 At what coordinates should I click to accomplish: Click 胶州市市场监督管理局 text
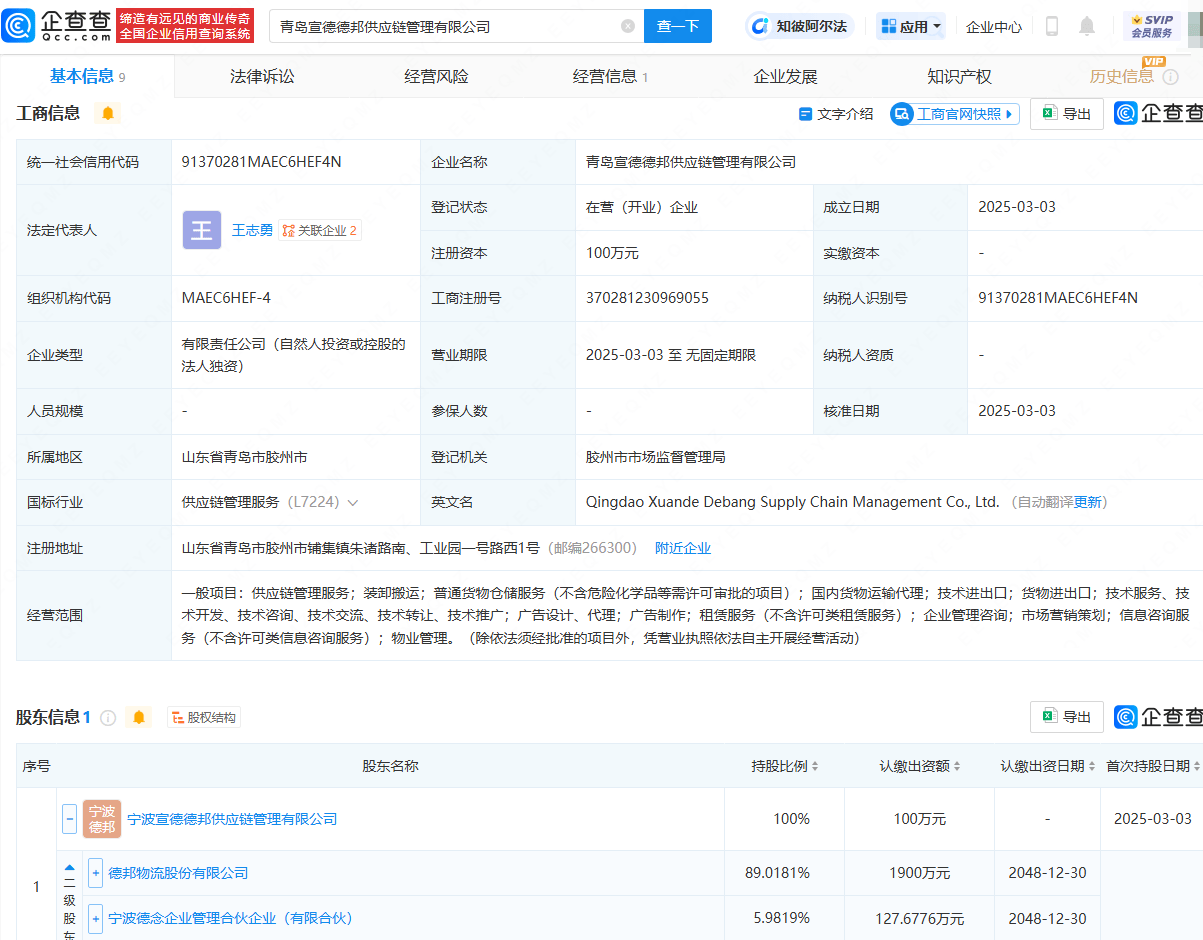(x=655, y=457)
